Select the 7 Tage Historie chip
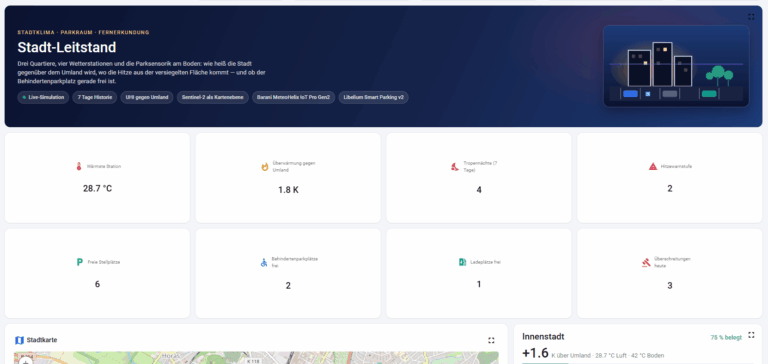Image resolution: width=768 pixels, height=364 pixels. point(95,97)
